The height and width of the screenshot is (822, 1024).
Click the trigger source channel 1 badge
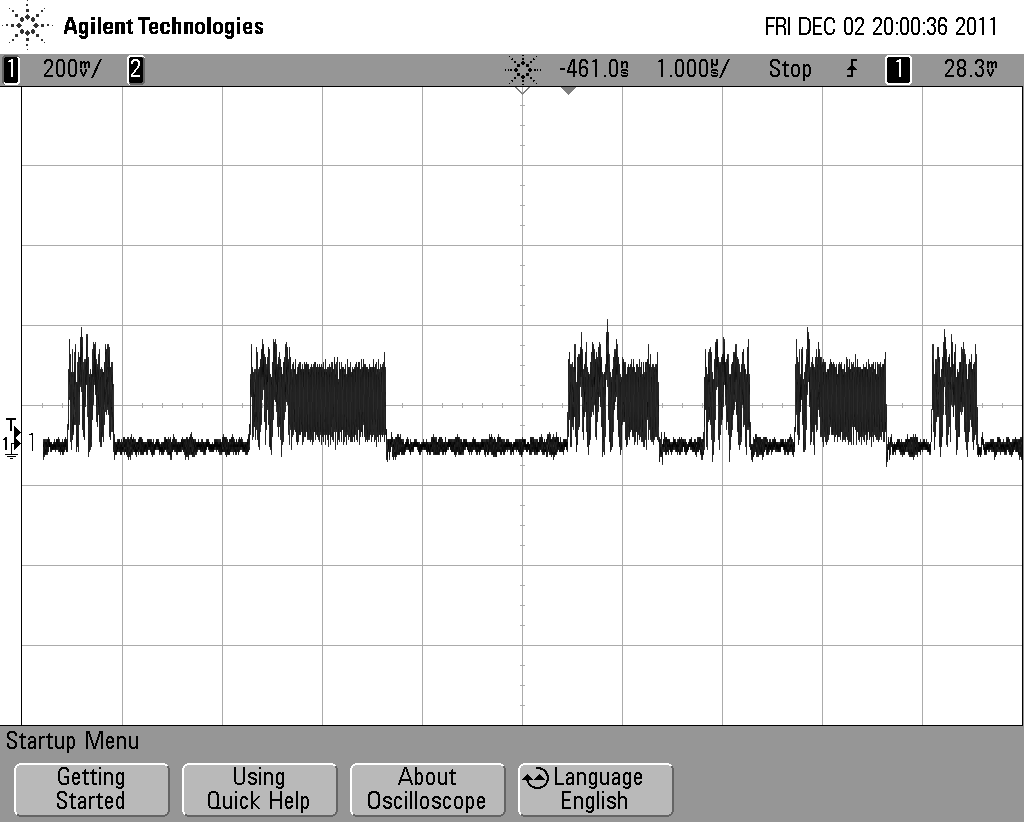898,70
